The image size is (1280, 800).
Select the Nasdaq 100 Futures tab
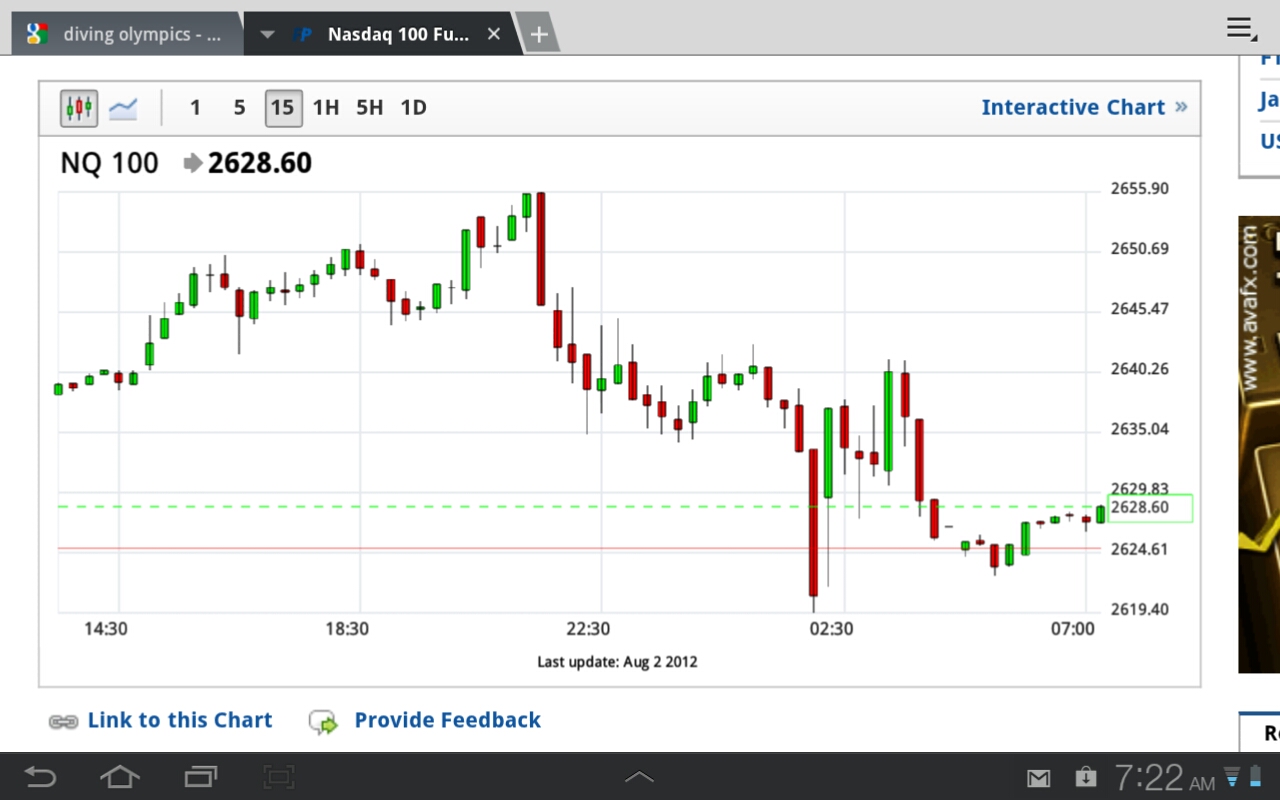click(381, 34)
